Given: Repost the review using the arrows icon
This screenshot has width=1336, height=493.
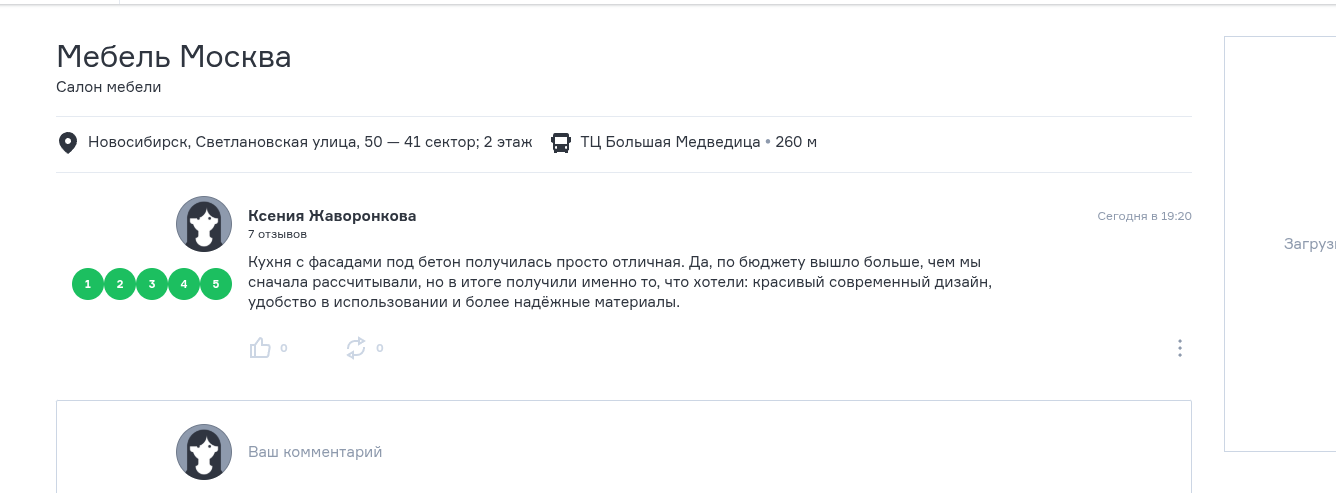Looking at the screenshot, I should click(356, 348).
